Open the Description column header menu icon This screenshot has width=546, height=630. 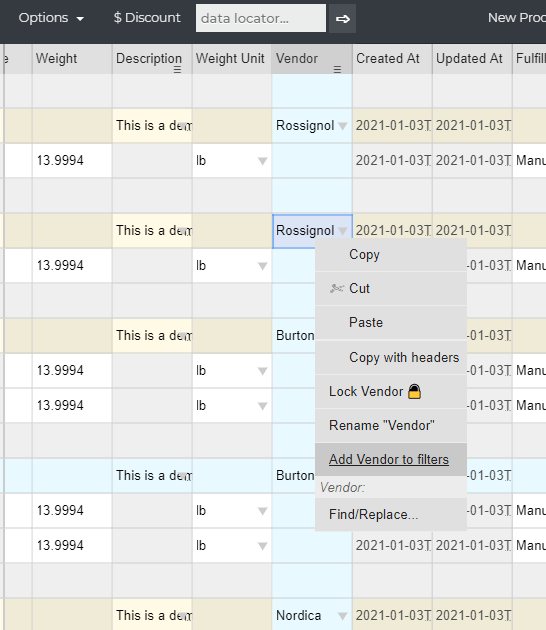coord(177,69)
